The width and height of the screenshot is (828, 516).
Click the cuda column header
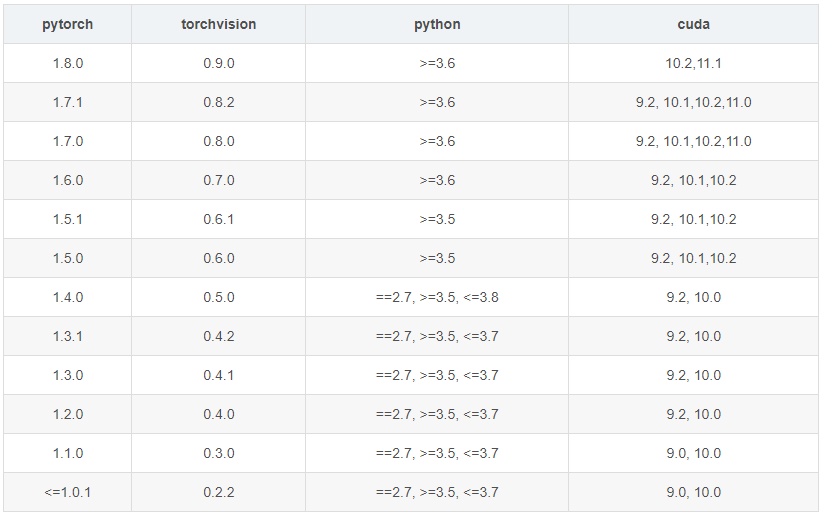(693, 24)
